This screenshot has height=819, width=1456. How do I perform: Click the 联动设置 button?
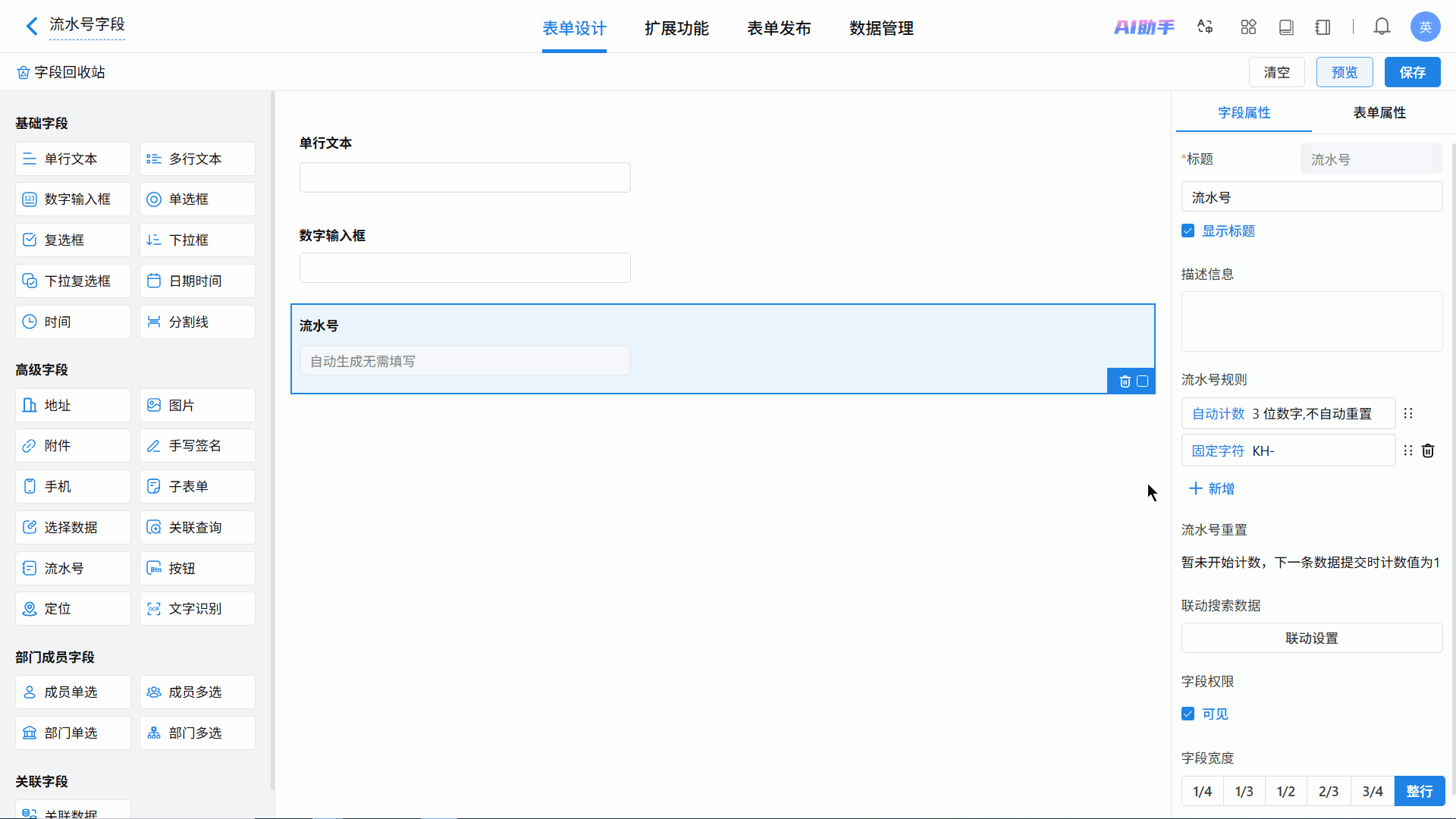[x=1311, y=638]
